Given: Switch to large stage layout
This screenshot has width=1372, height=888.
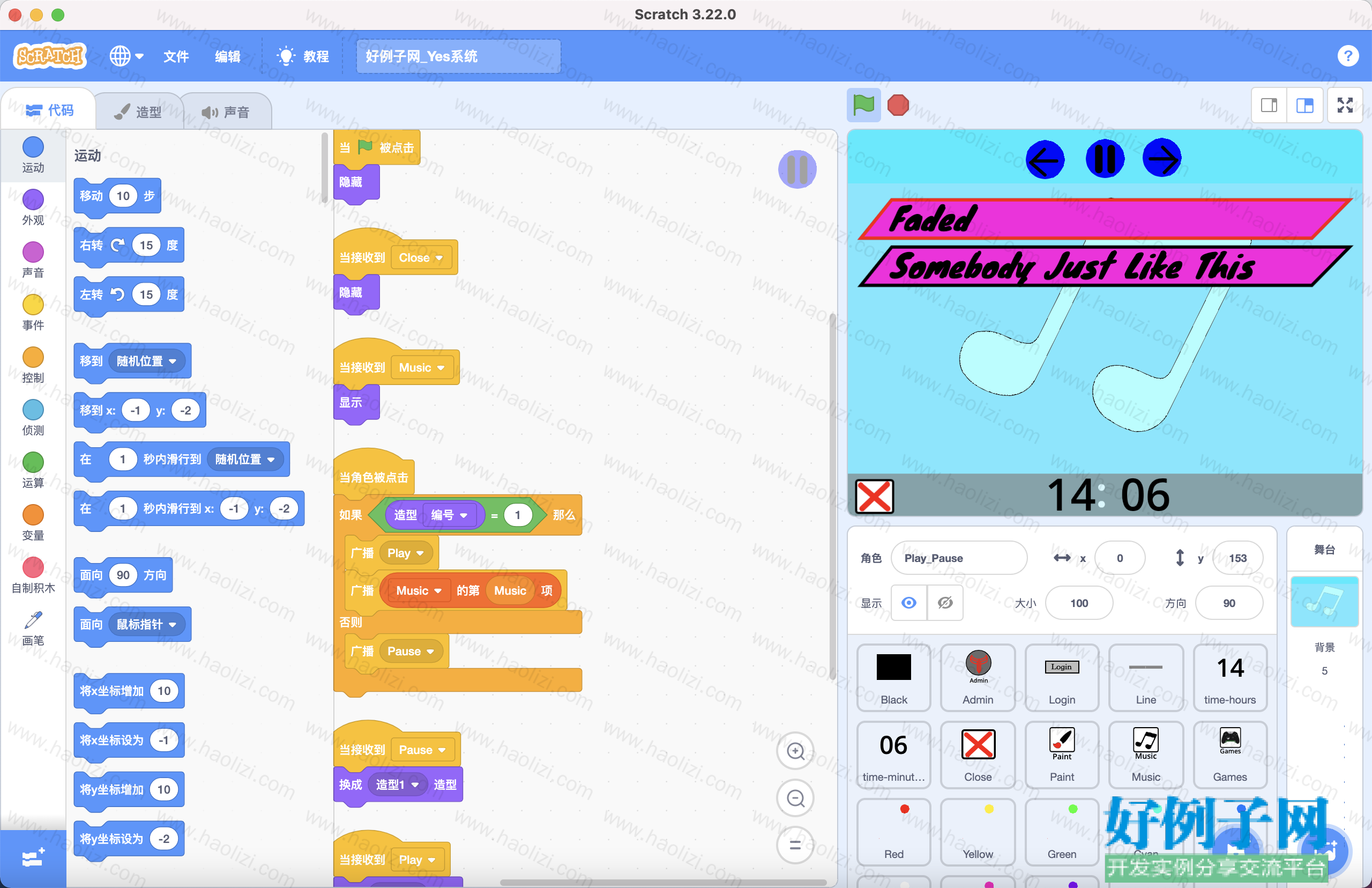Looking at the screenshot, I should click(1304, 105).
